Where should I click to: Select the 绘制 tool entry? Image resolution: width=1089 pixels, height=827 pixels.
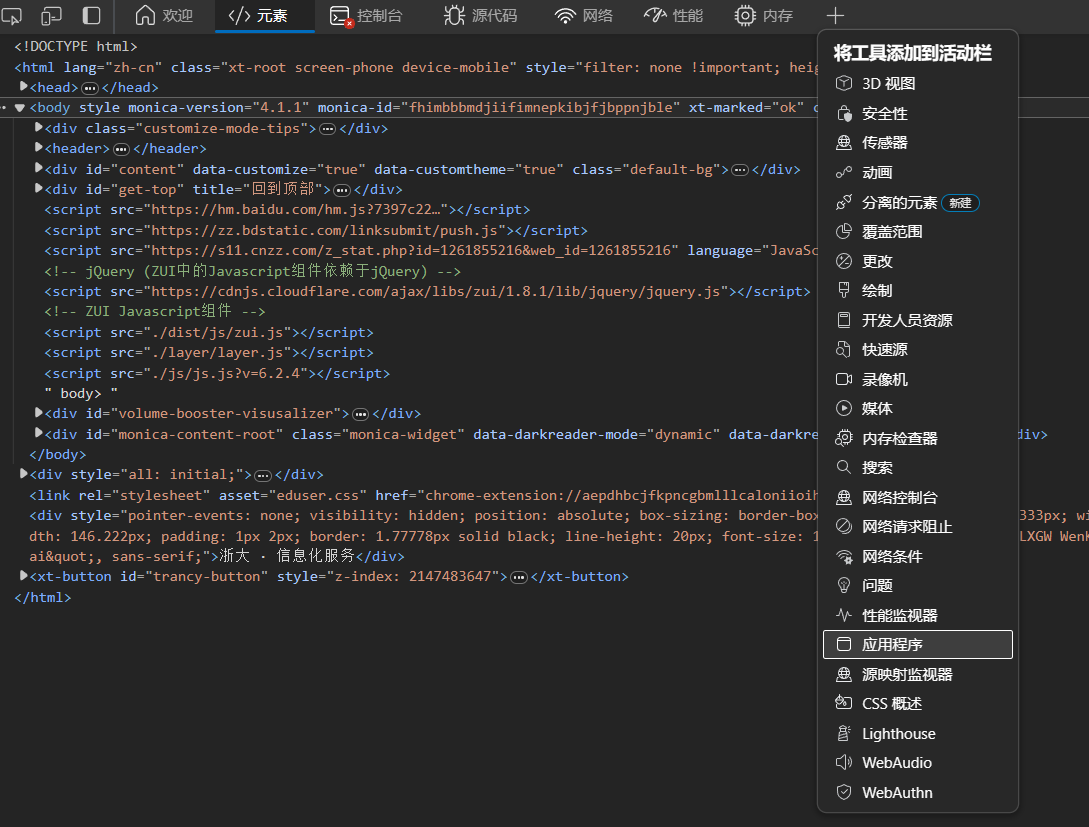(917, 290)
